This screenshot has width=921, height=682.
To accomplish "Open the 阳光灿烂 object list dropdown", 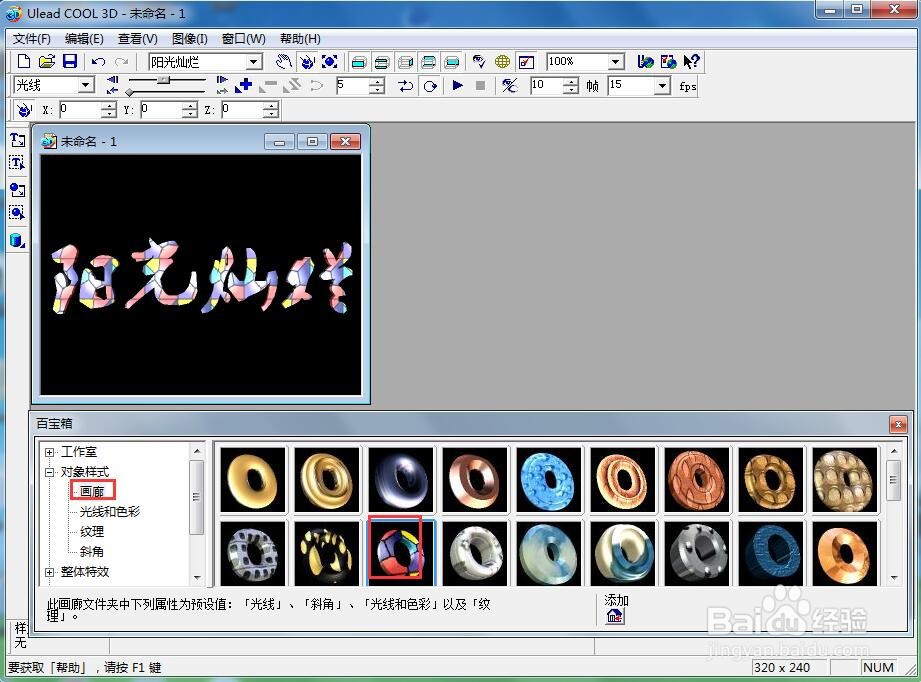I will [x=254, y=61].
